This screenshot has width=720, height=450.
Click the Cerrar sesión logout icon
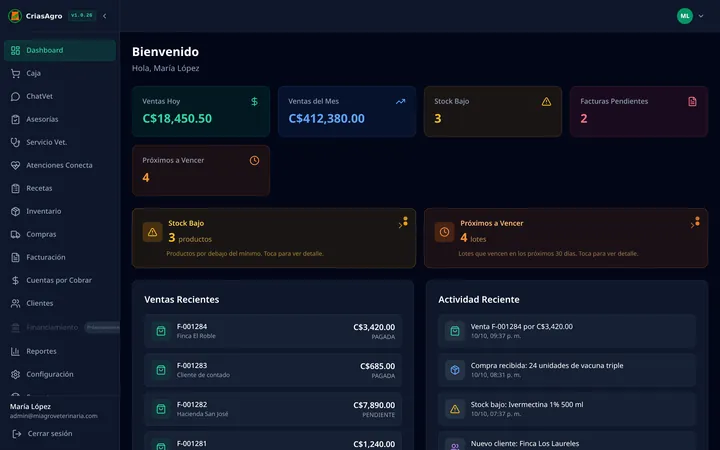point(17,433)
